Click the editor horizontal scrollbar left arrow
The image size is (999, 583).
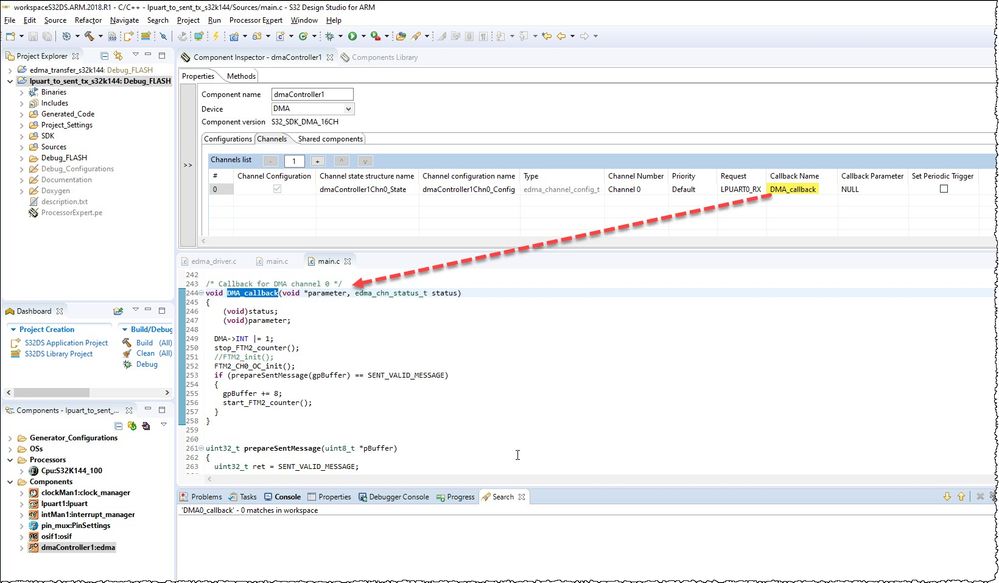[210, 479]
